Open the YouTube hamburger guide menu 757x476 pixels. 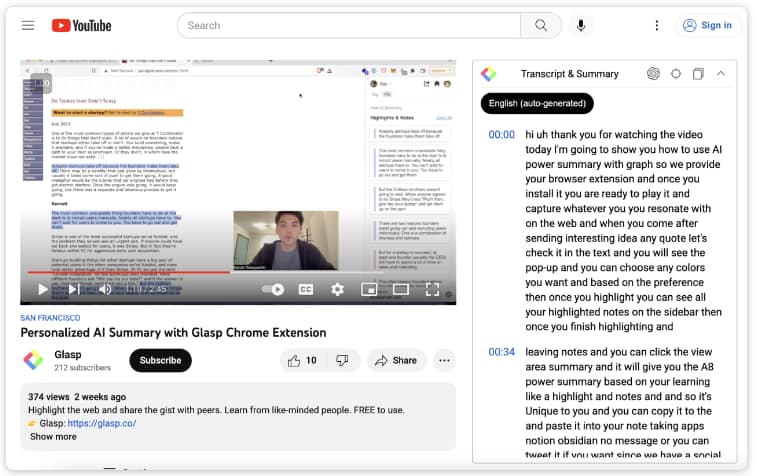28,26
